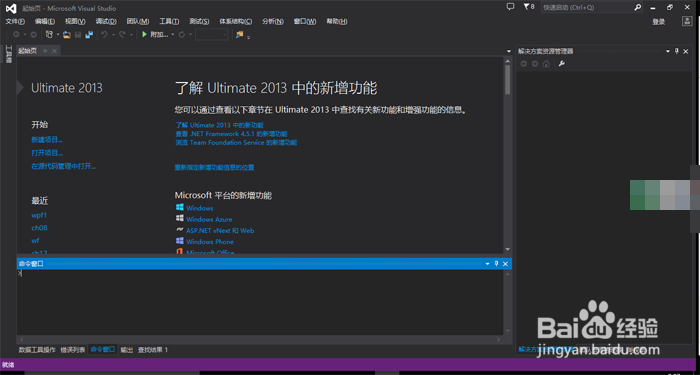Open the collapsed 工具箱 side tab
The image size is (700, 375).
(8, 54)
